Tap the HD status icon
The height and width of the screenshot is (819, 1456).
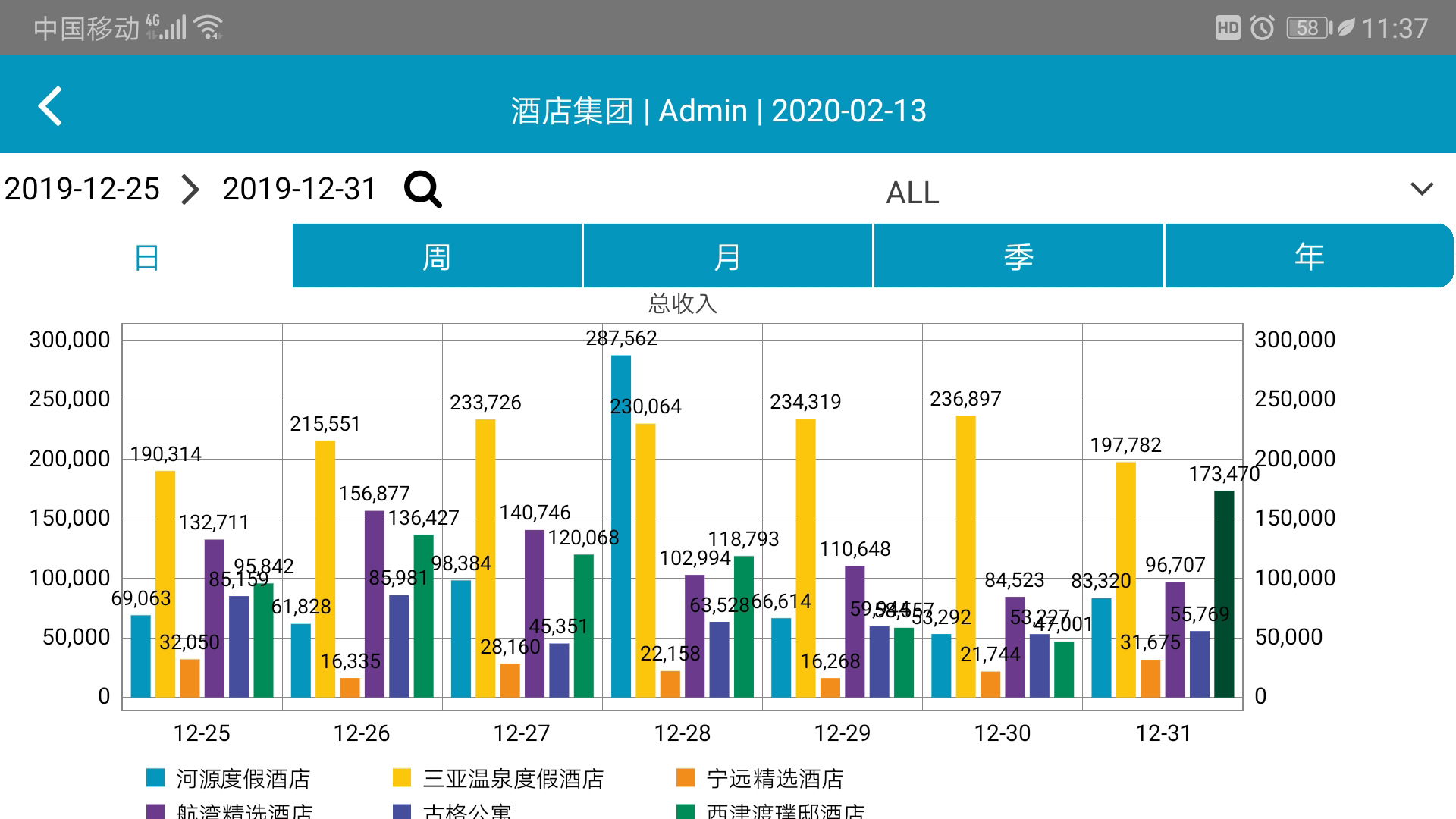point(1227,28)
